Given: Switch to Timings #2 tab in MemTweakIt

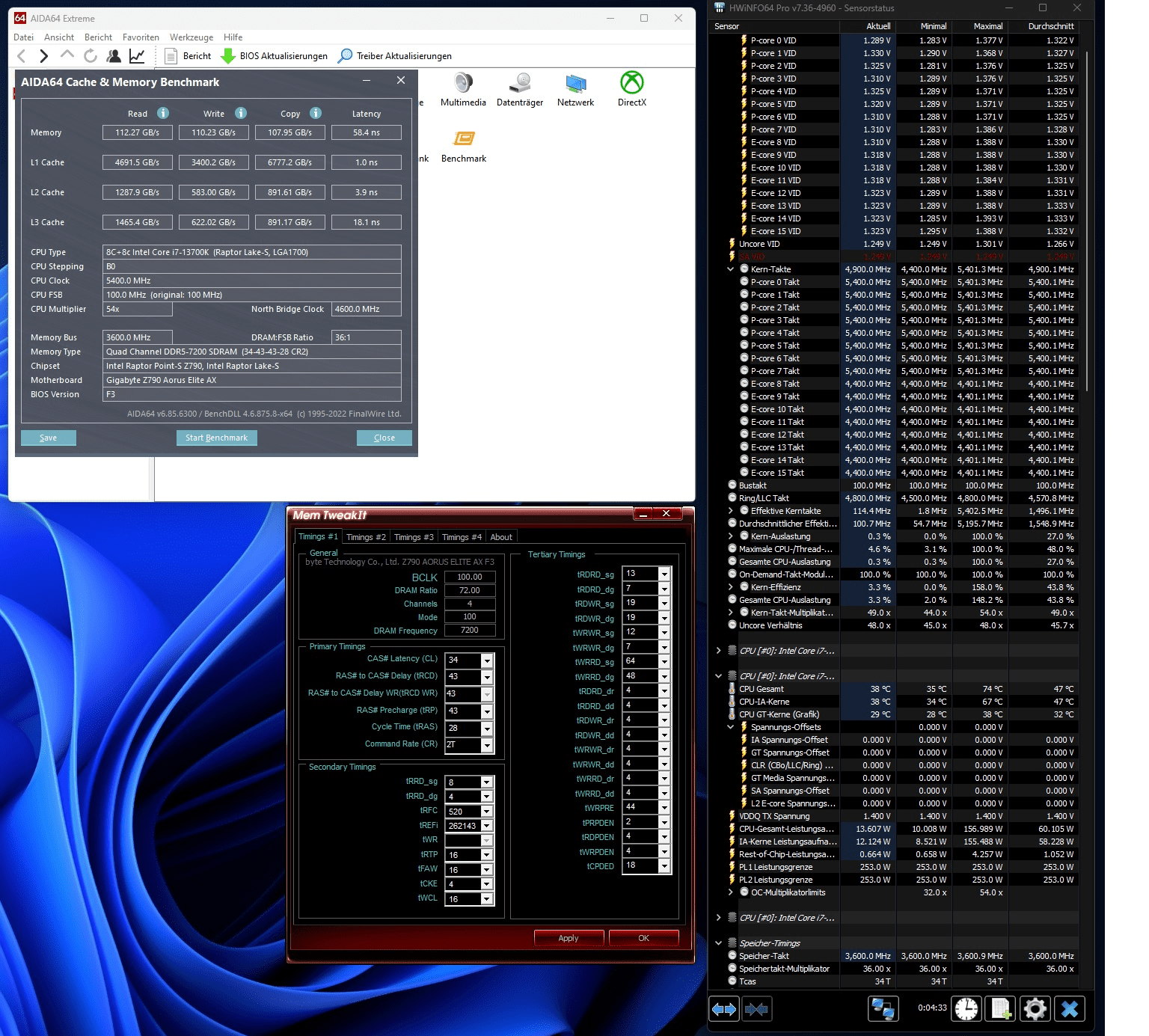Looking at the screenshot, I should pos(366,537).
